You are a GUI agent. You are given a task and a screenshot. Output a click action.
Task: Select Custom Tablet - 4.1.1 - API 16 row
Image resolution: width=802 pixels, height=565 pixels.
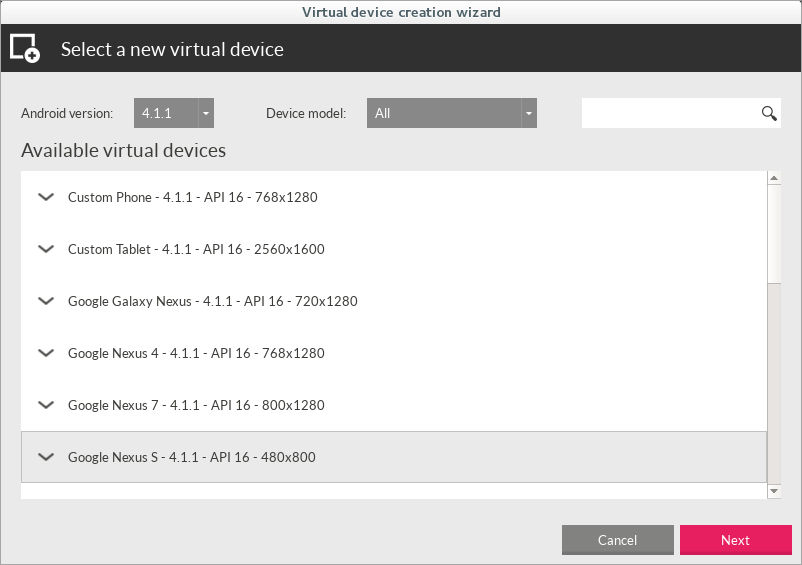(394, 249)
